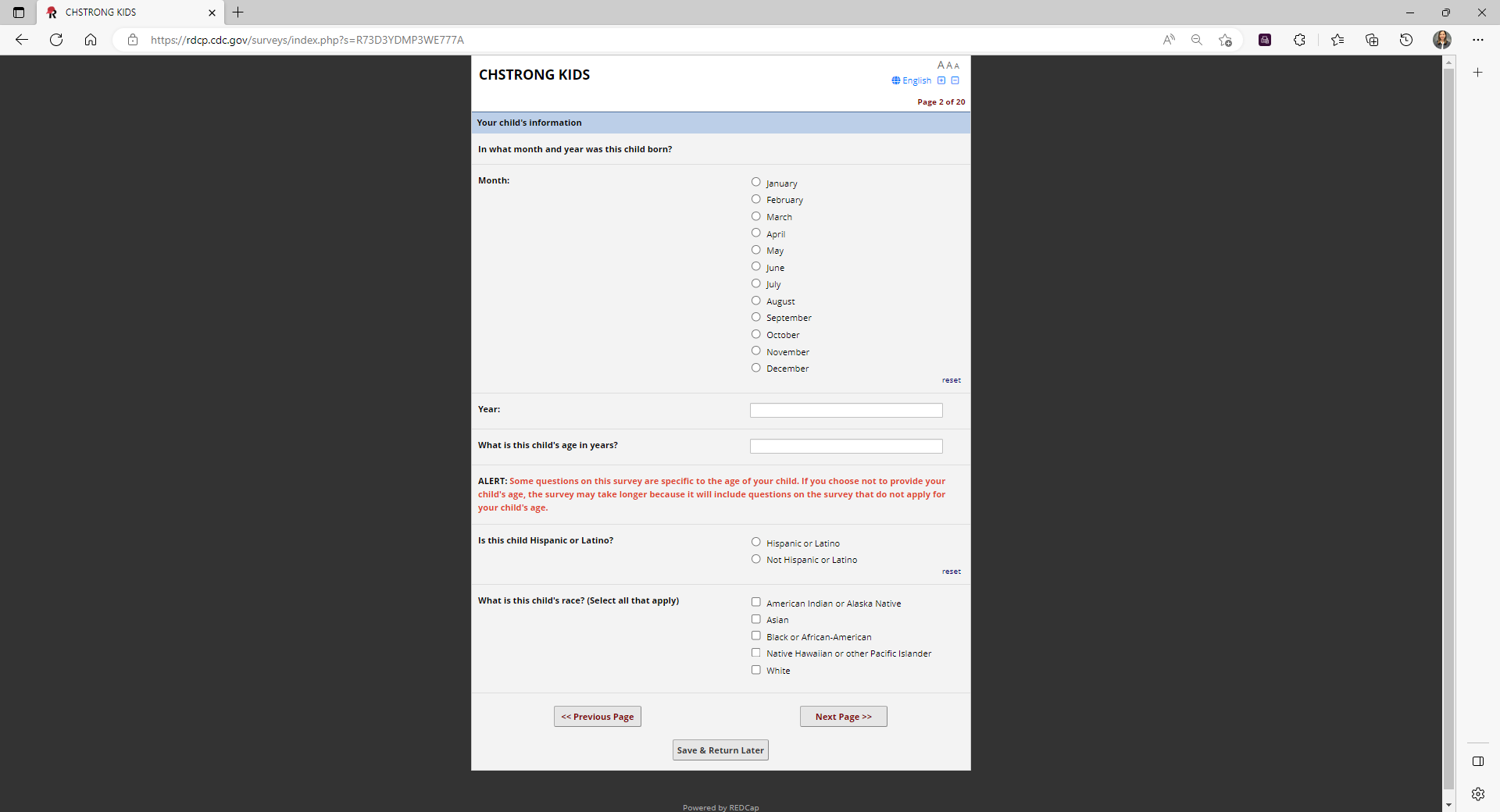Image resolution: width=1500 pixels, height=812 pixels.
Task: Click the survey collapse minus icon
Action: pyautogui.click(x=955, y=80)
